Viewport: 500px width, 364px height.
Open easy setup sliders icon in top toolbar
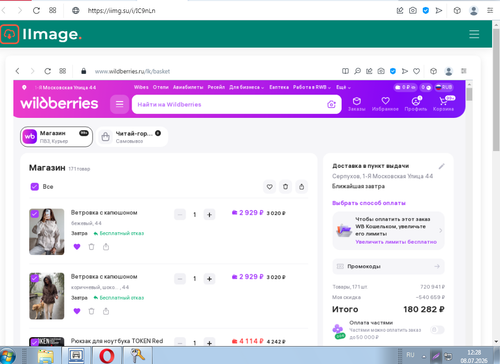point(490,11)
